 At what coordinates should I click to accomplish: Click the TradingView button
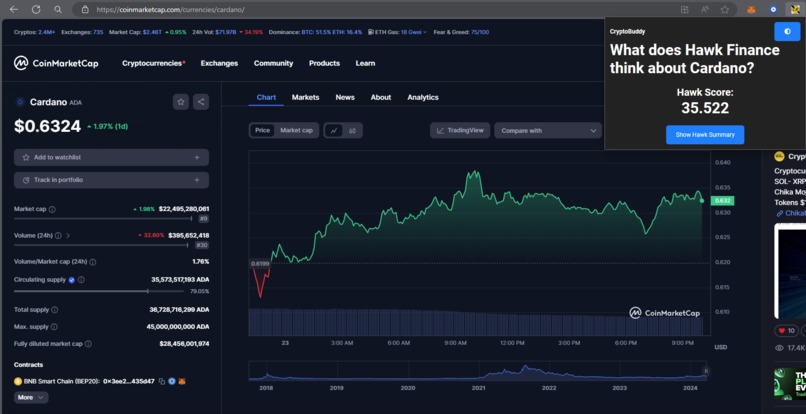point(460,131)
